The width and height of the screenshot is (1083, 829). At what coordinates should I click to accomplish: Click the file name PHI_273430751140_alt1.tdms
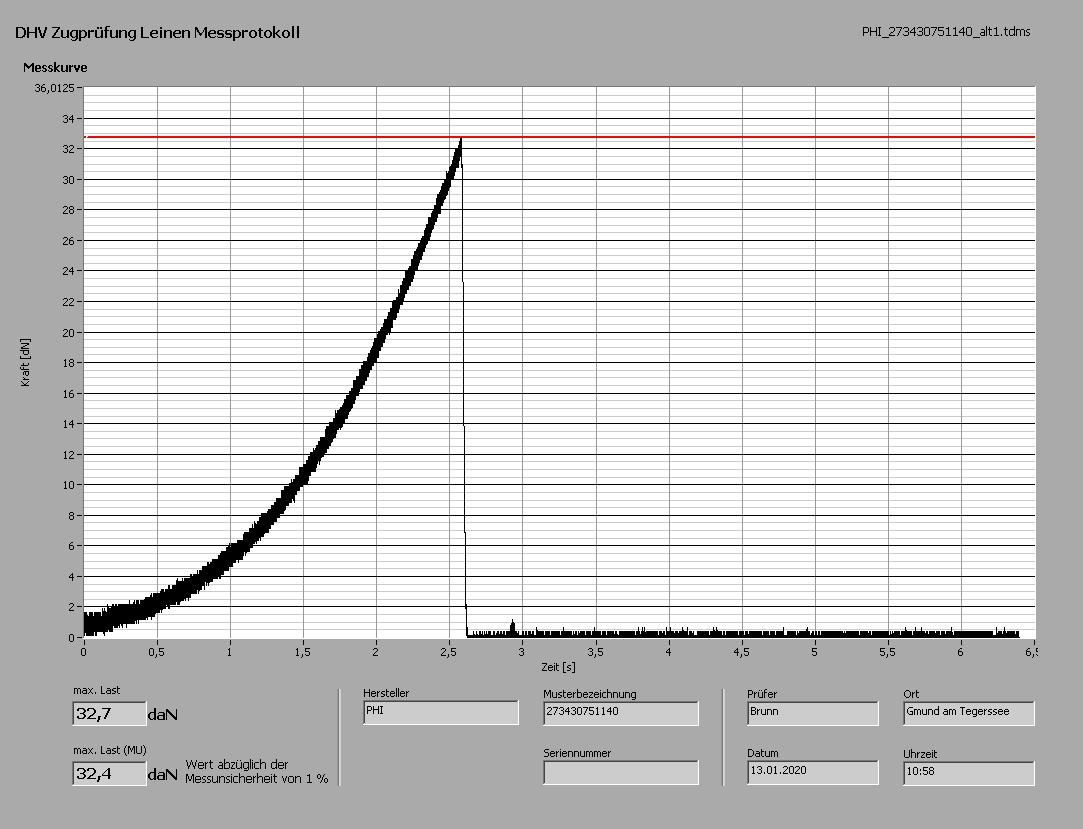coord(945,32)
